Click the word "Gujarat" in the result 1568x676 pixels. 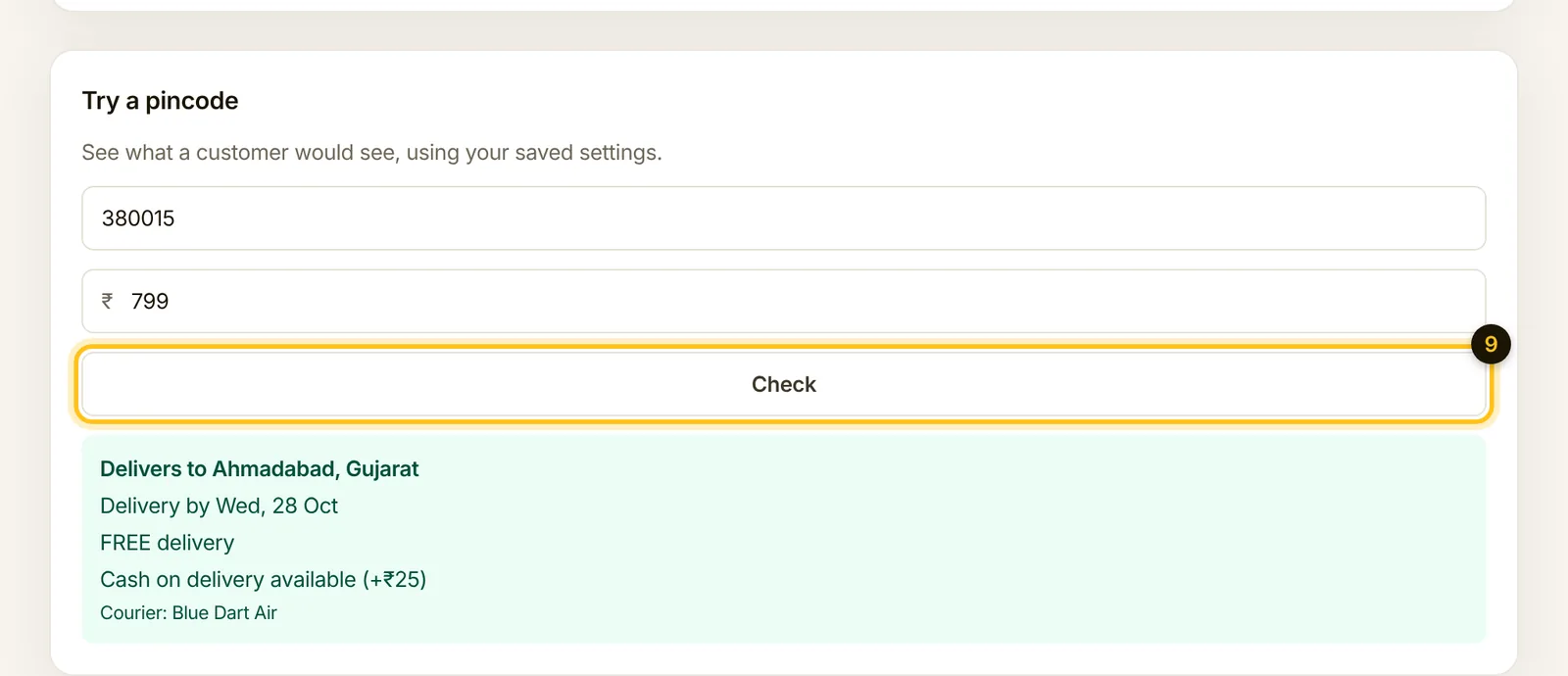click(x=382, y=469)
